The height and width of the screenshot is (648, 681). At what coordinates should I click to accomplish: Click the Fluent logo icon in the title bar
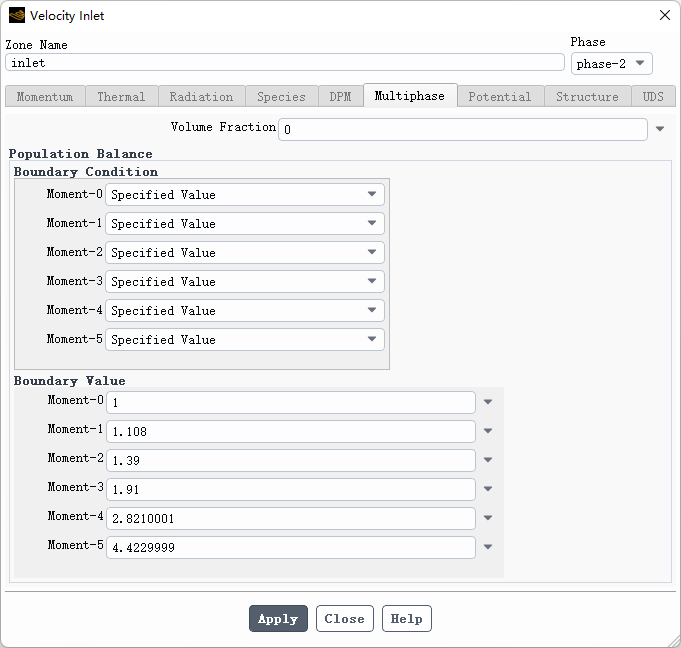click(17, 16)
